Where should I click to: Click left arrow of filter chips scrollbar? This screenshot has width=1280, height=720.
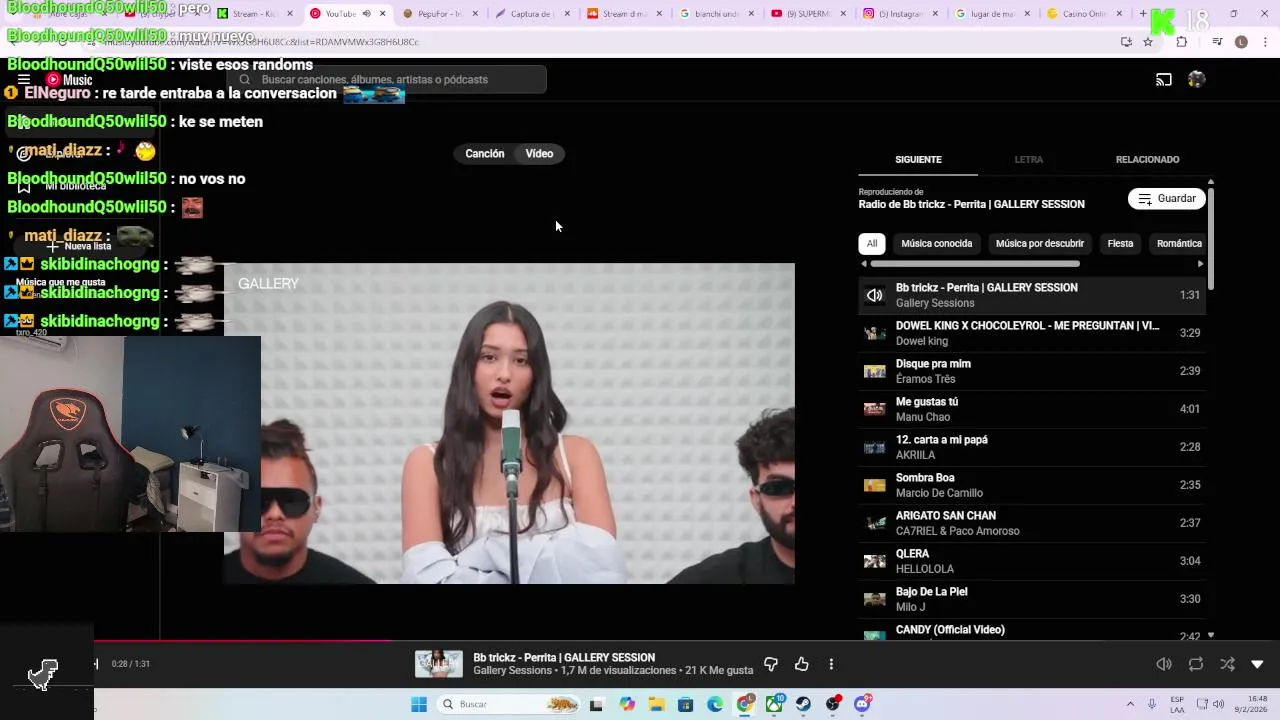click(x=864, y=264)
